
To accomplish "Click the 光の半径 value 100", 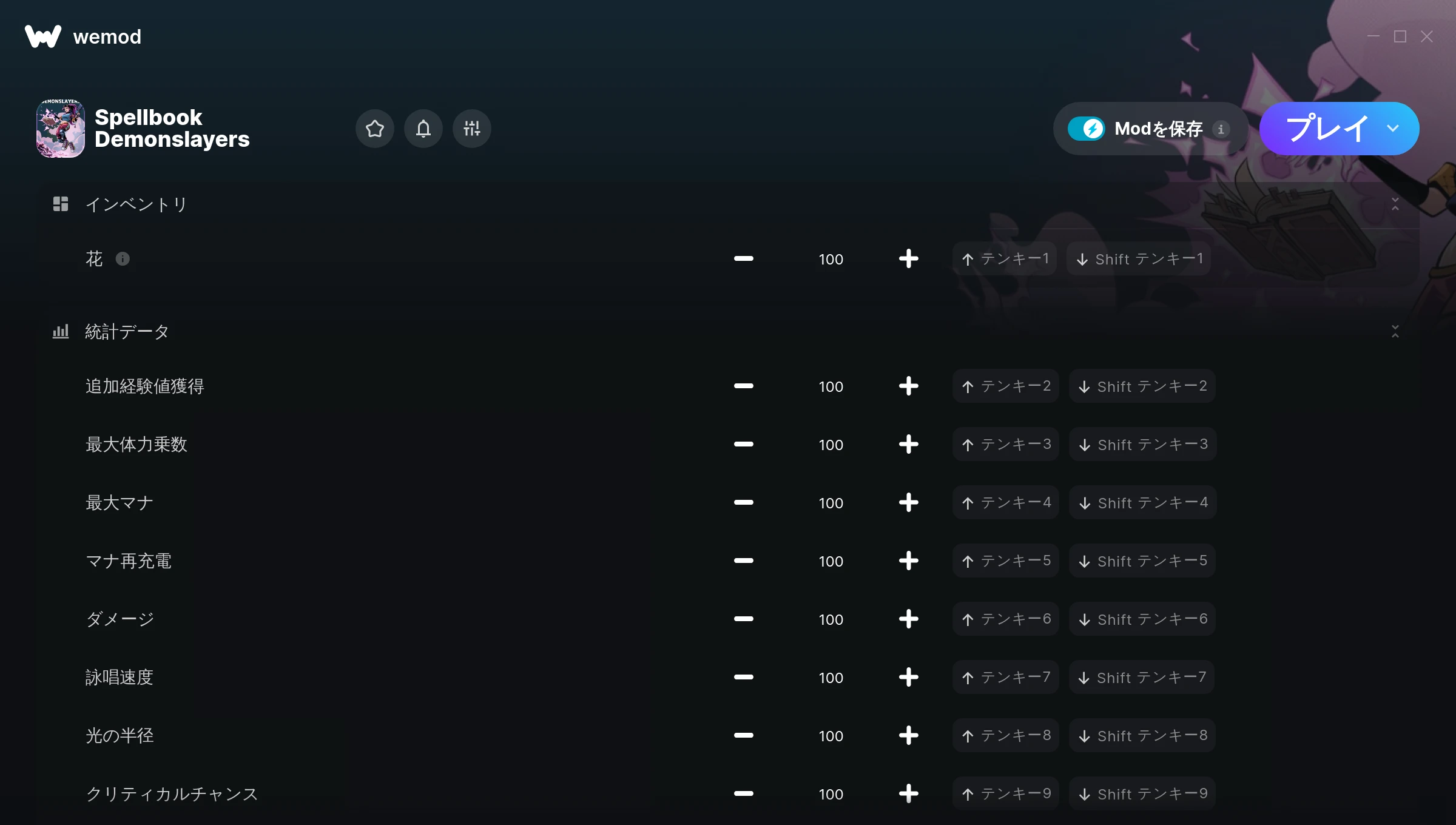I will click(x=831, y=736).
